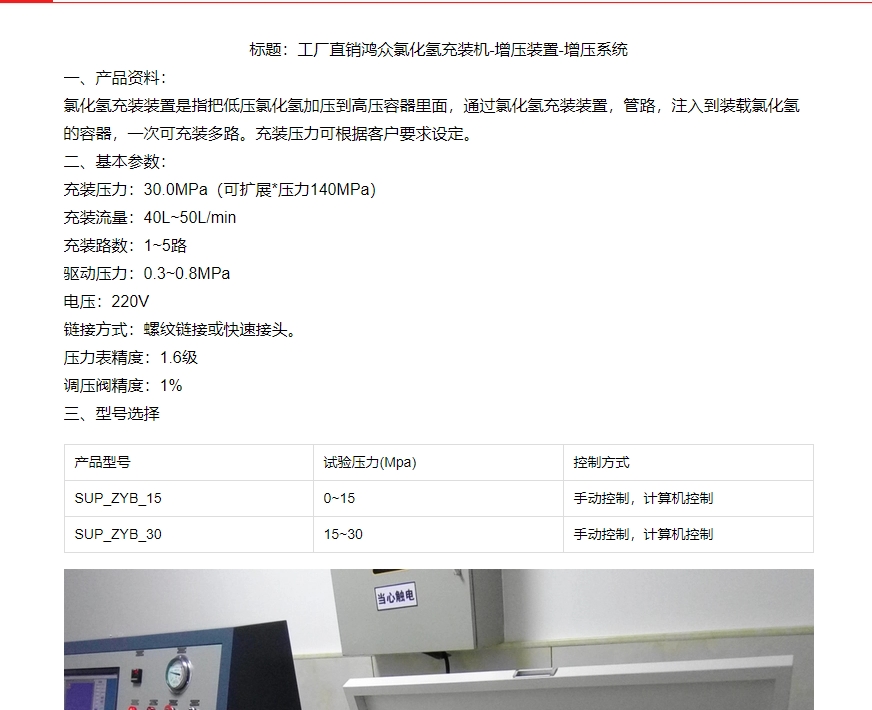Select the heading 一、产品资料
Viewport: 872px width, 710px height.
pos(115,78)
